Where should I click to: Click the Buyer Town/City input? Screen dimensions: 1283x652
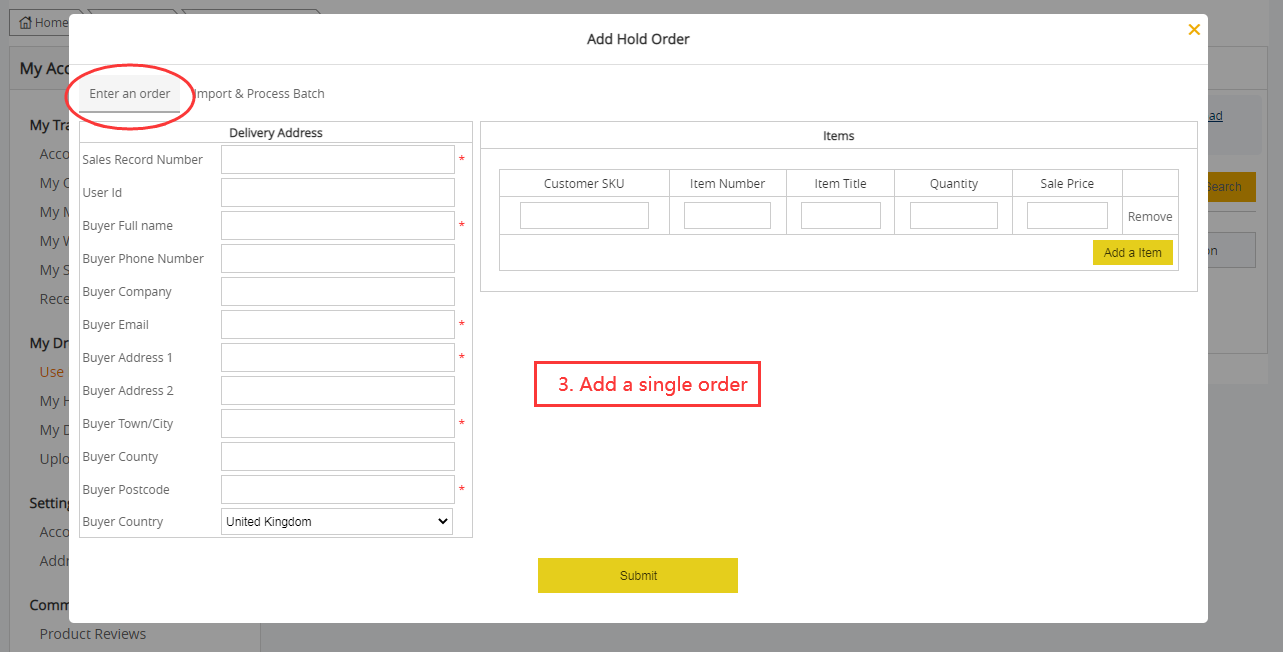pyautogui.click(x=337, y=424)
